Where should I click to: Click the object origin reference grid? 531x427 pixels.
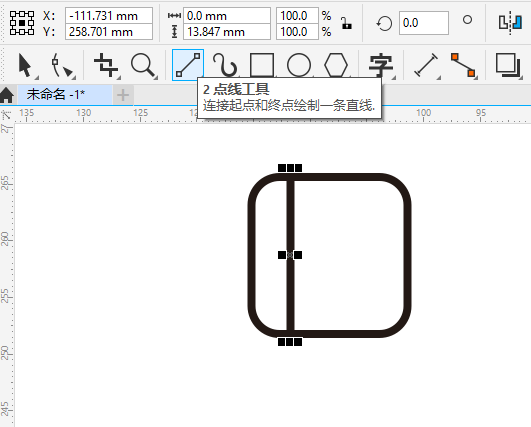point(22,23)
